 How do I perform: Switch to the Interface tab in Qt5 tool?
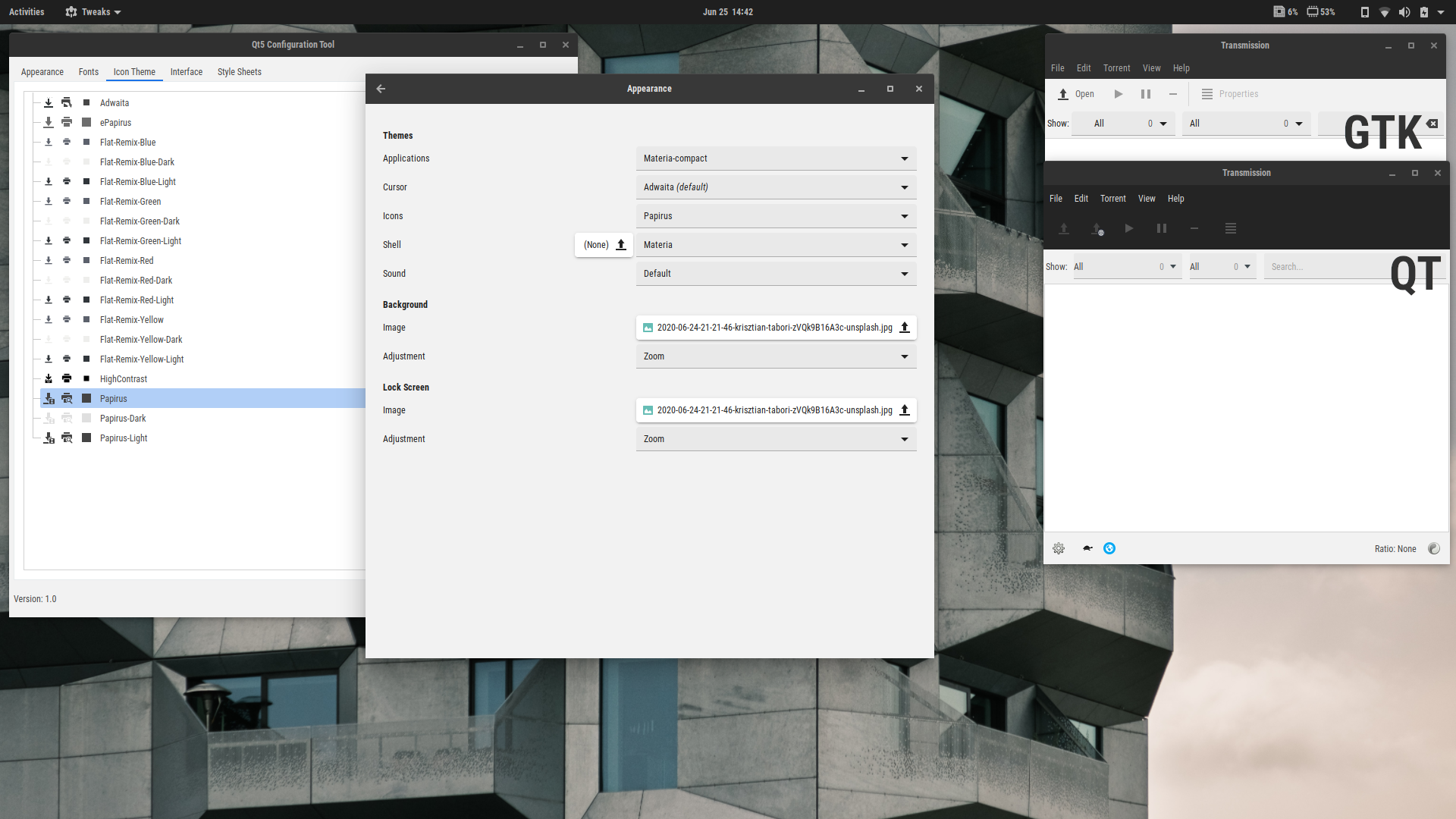[187, 72]
